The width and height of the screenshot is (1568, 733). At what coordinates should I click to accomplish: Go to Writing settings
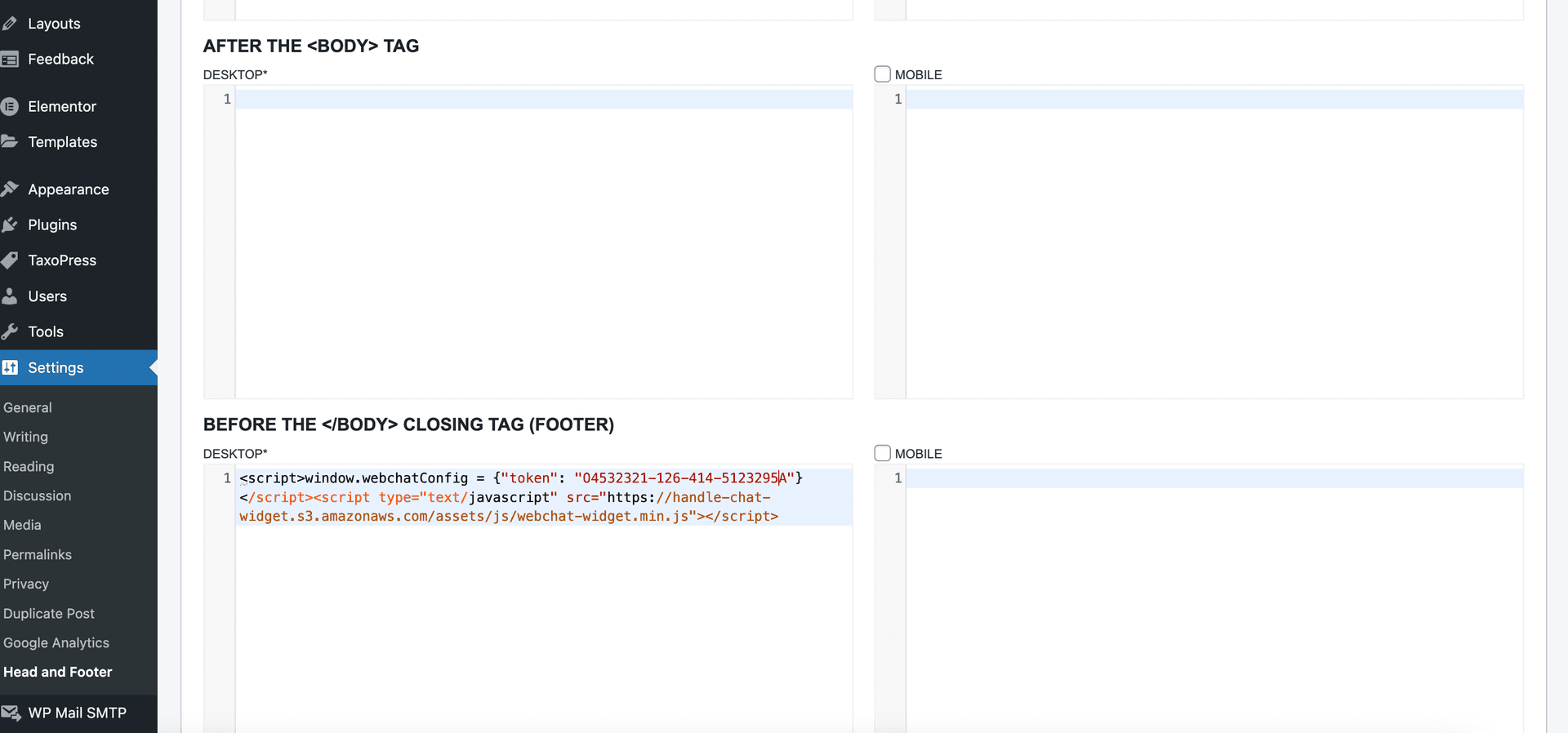coord(25,437)
